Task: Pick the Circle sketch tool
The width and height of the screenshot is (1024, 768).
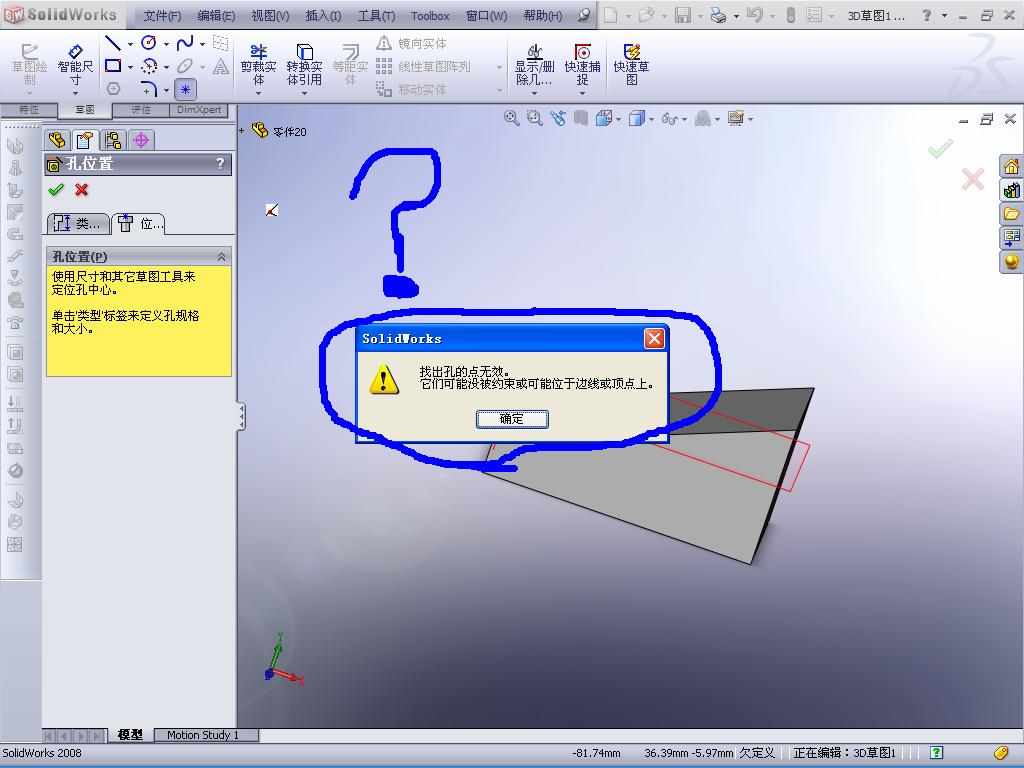Action: (x=149, y=43)
